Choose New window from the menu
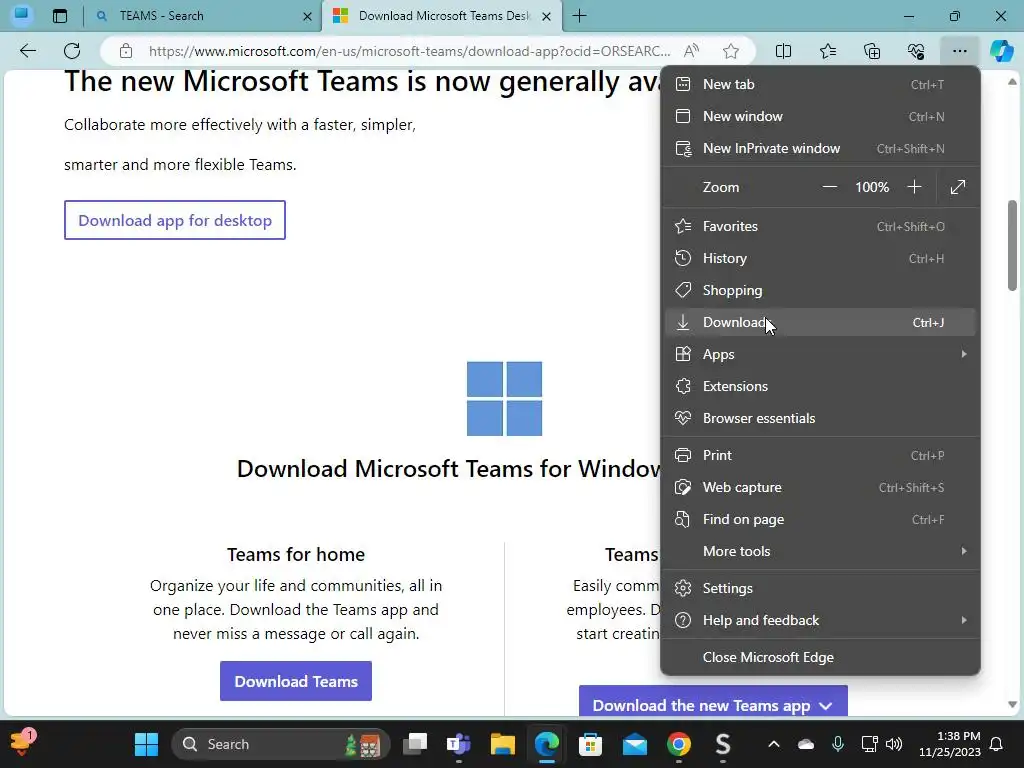This screenshot has width=1024, height=768. pos(820,116)
